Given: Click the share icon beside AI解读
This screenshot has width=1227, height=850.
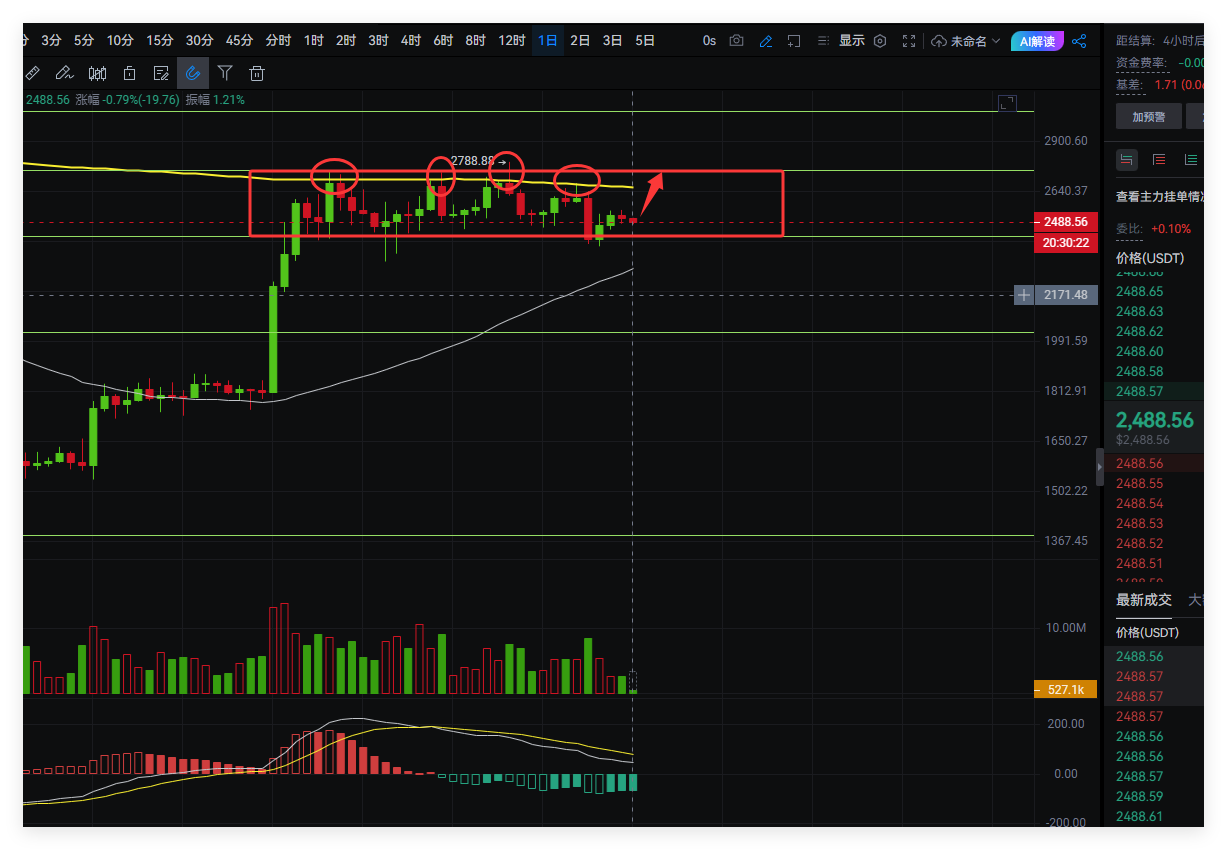Looking at the screenshot, I should click(x=1079, y=41).
